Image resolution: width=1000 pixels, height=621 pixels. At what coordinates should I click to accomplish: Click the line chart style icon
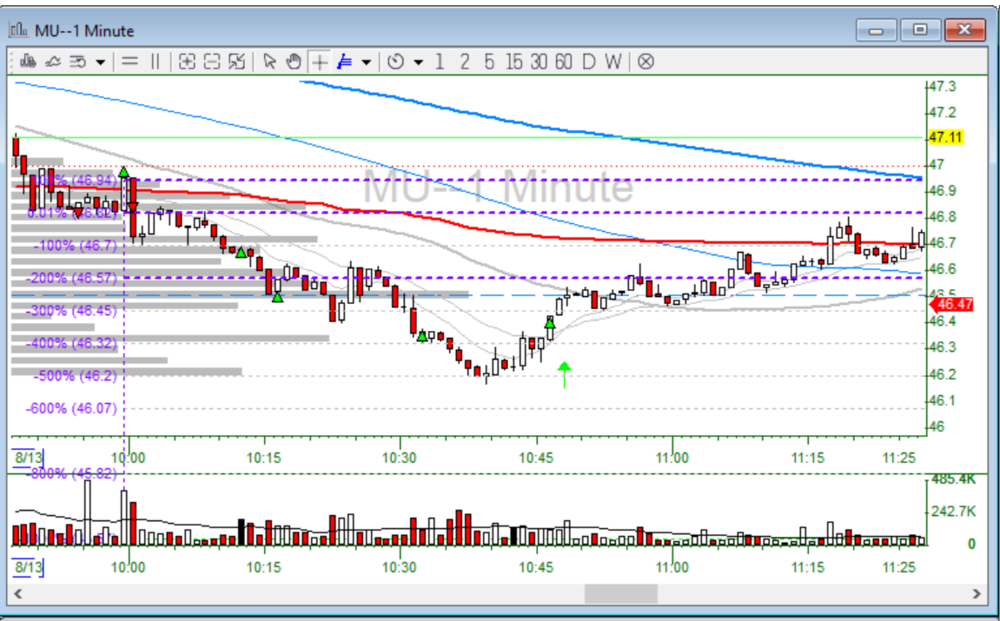(52, 61)
